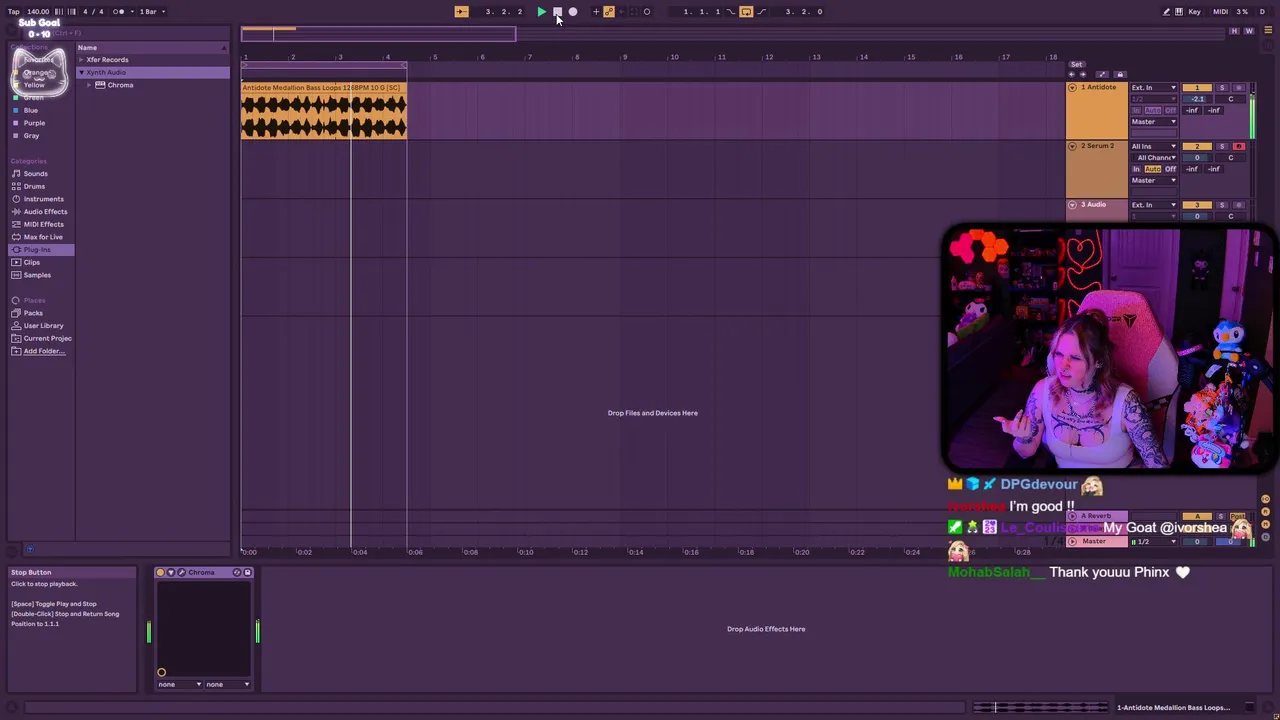Open Max for Live category
Image resolution: width=1280 pixels, height=720 pixels.
(x=43, y=237)
